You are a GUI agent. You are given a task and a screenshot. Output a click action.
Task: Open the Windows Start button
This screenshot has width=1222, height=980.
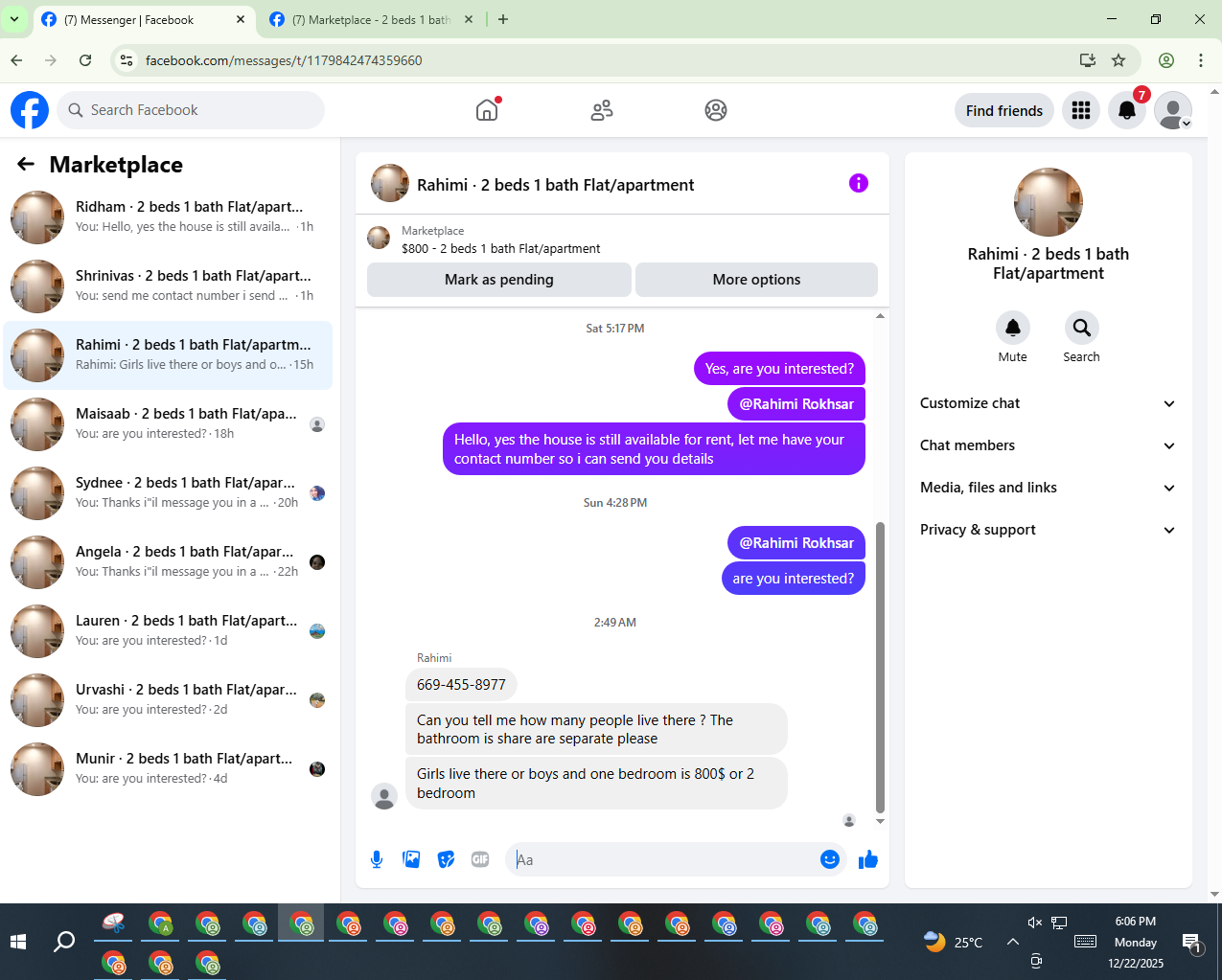18,942
